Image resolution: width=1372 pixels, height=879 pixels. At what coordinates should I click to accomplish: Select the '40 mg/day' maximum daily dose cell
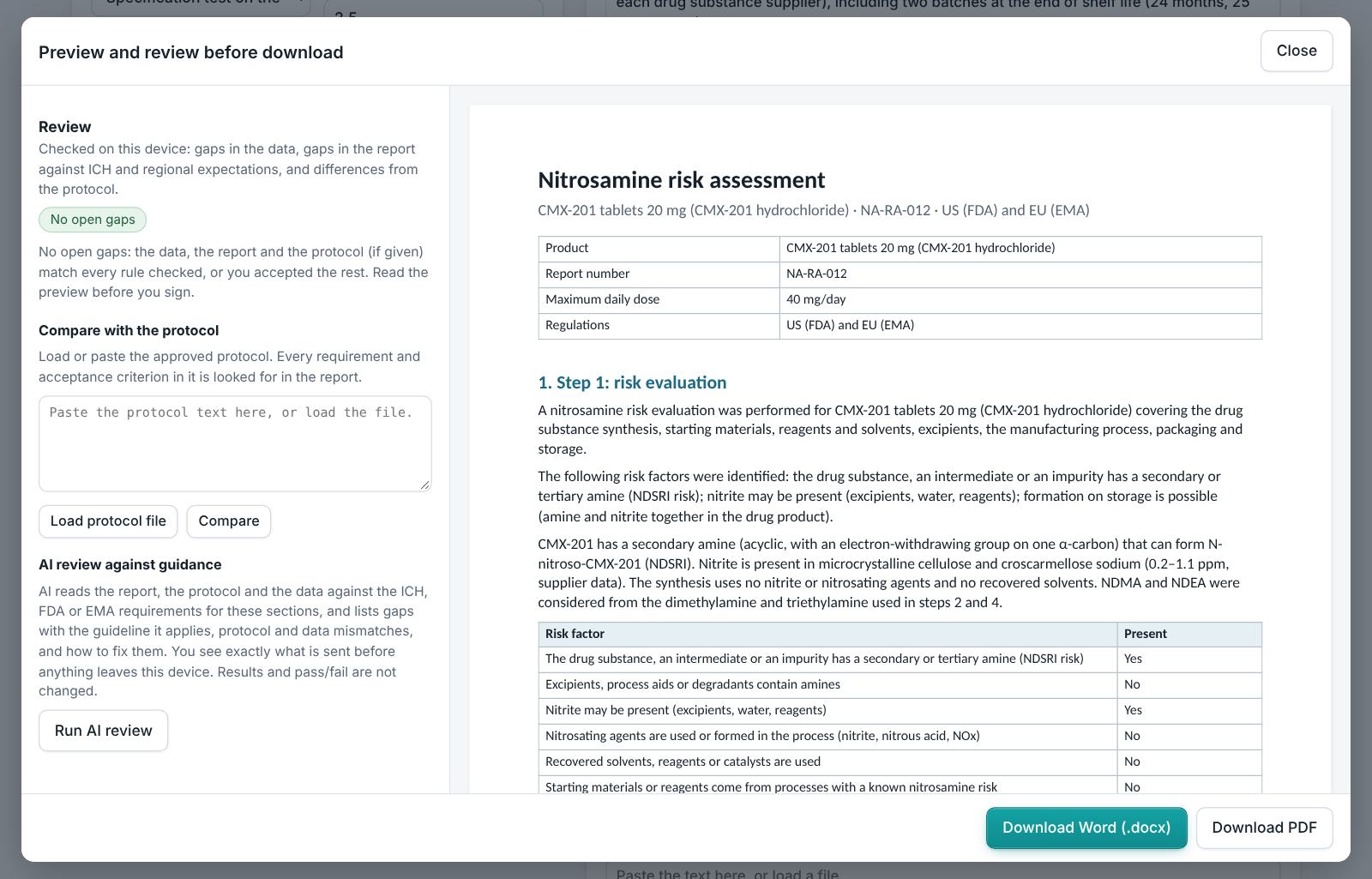(1020, 300)
